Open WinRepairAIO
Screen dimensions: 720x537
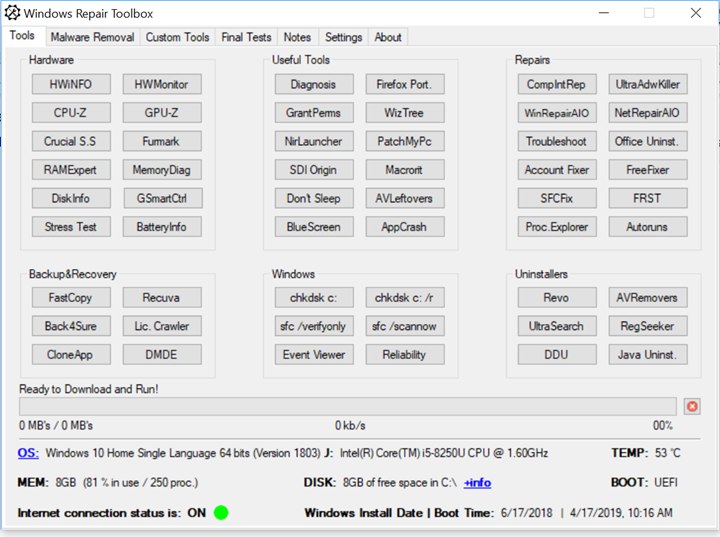[557, 113]
